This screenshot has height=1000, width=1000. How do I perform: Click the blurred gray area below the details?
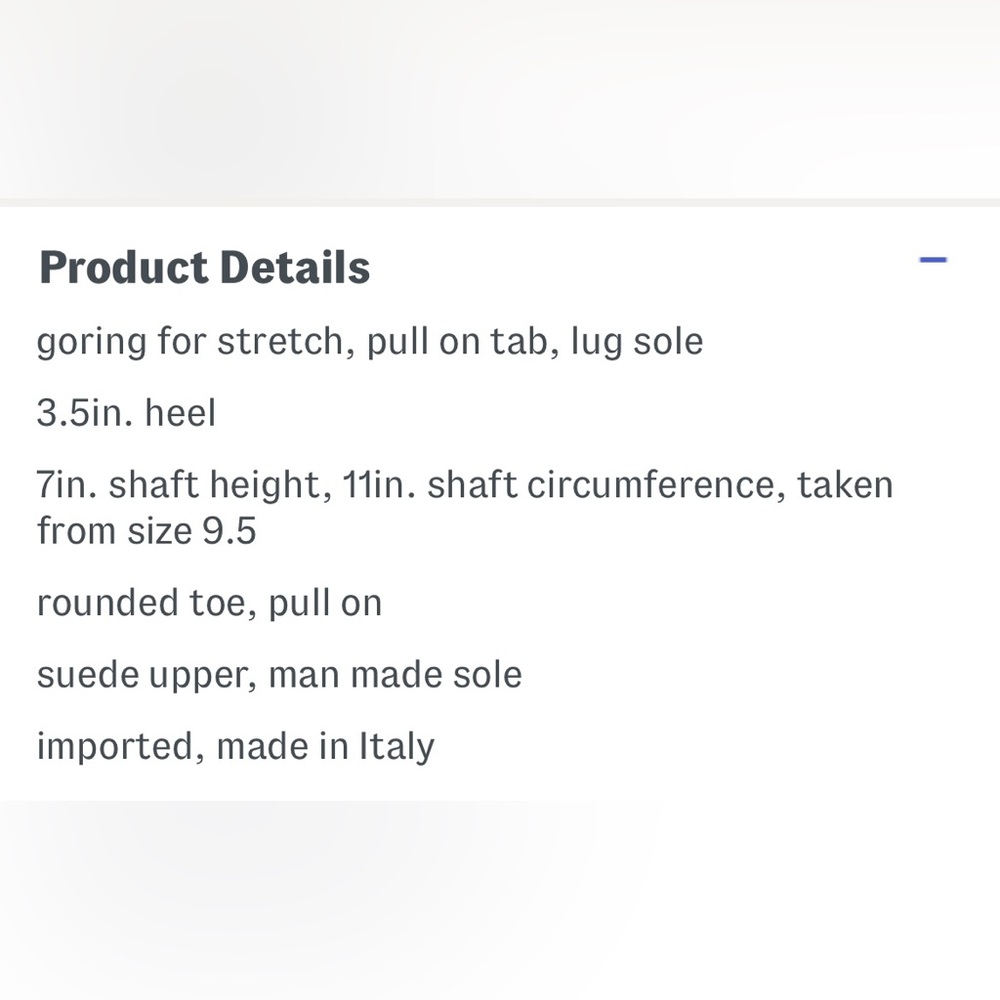pyautogui.click(x=500, y=900)
